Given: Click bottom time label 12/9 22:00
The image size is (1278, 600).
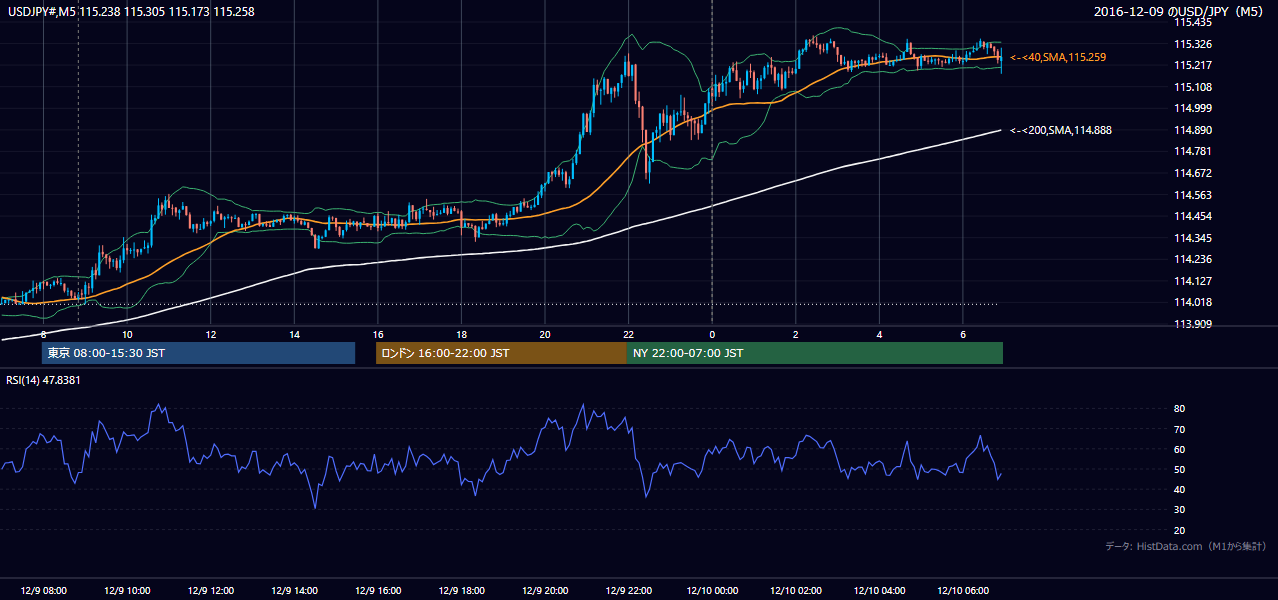Looking at the screenshot, I should (x=628, y=591).
